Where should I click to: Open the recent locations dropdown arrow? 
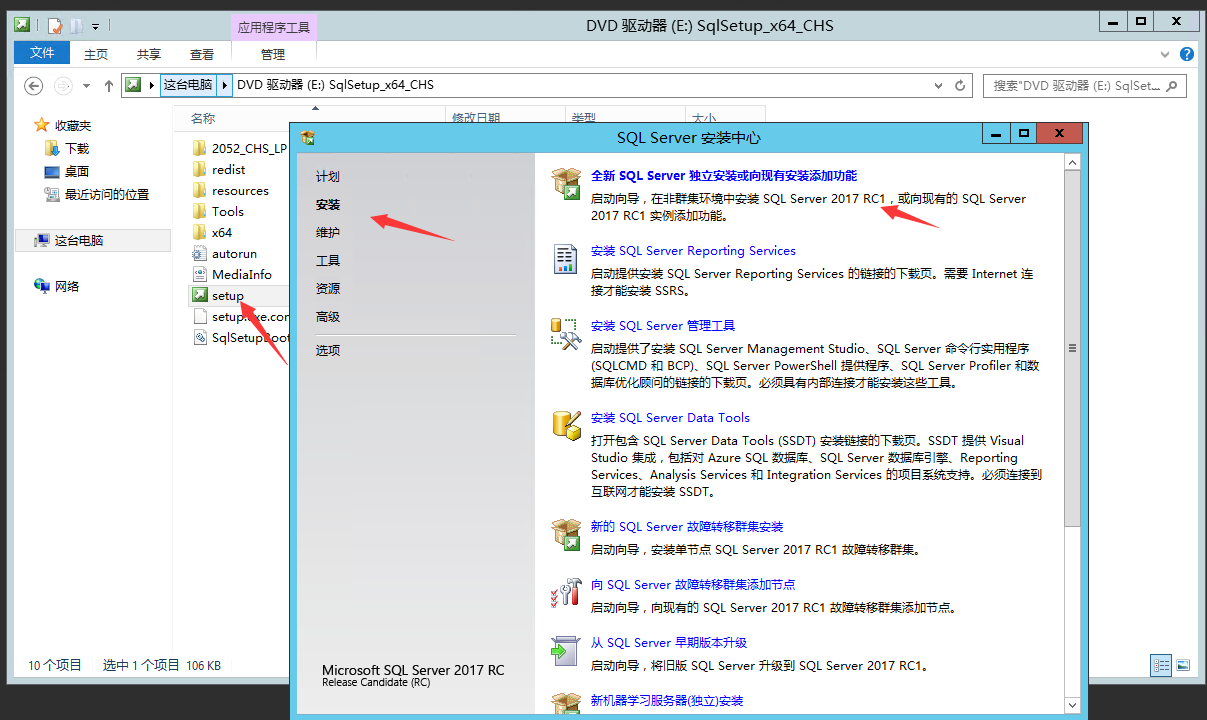click(x=87, y=86)
